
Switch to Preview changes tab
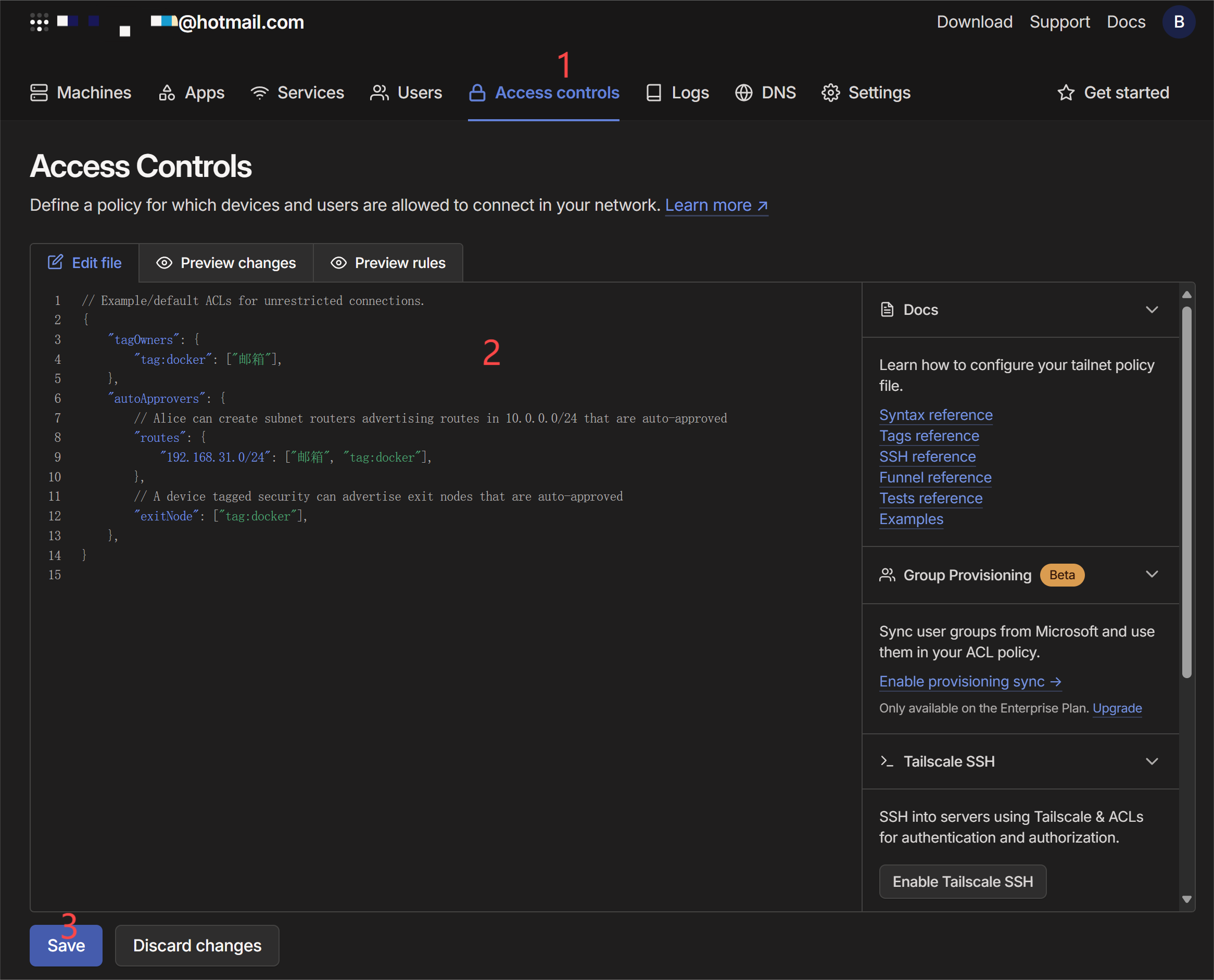226,263
